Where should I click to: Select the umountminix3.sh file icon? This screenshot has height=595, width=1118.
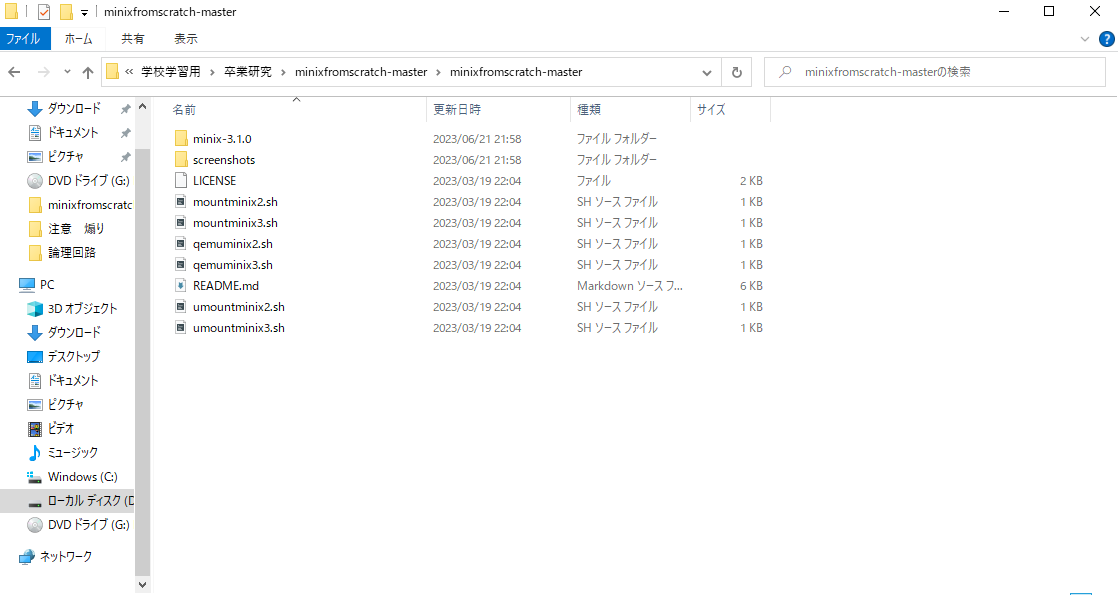[x=181, y=327]
